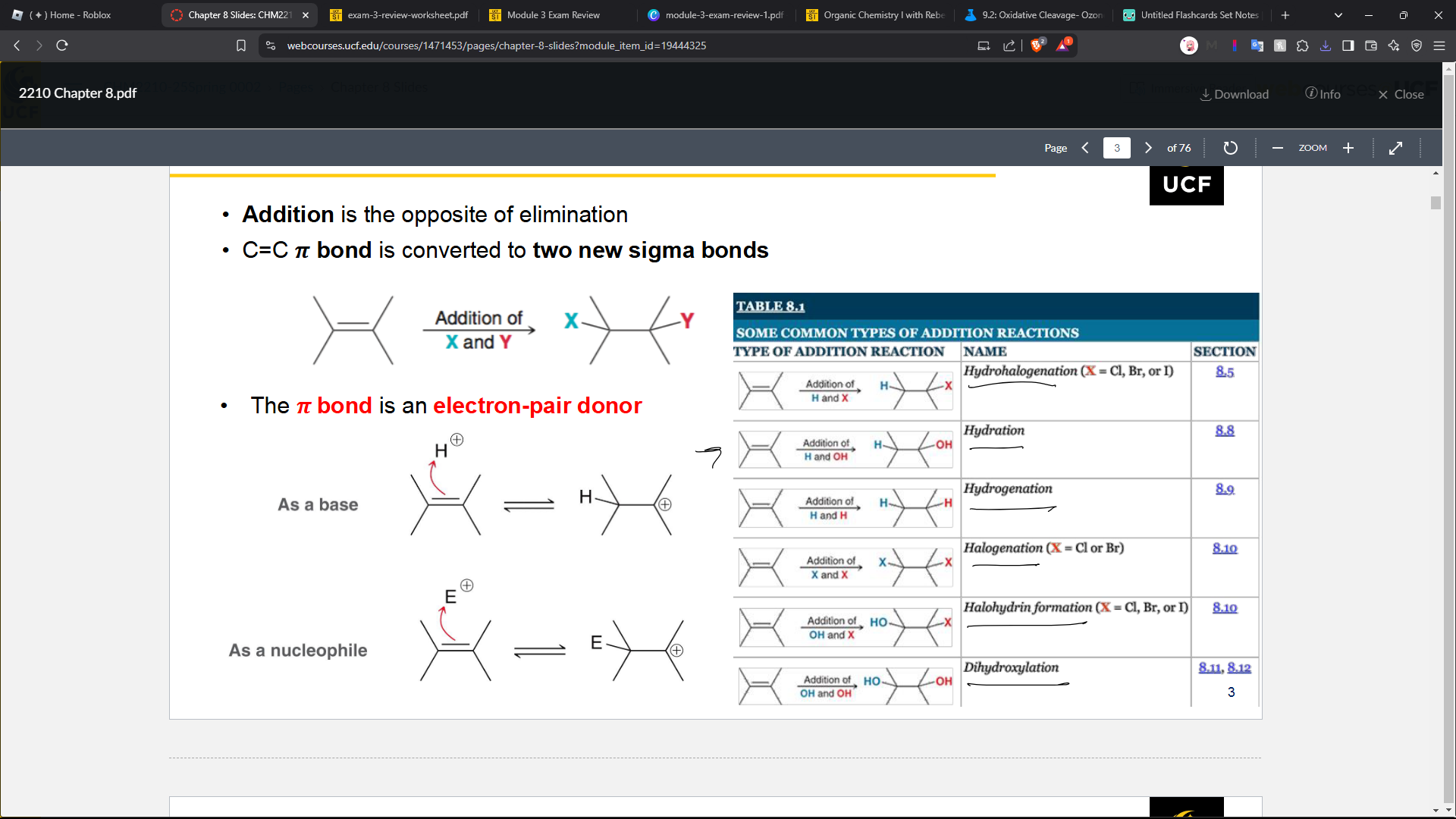Rotate the PDF page
The width and height of the screenshot is (1456, 819).
click(1230, 148)
